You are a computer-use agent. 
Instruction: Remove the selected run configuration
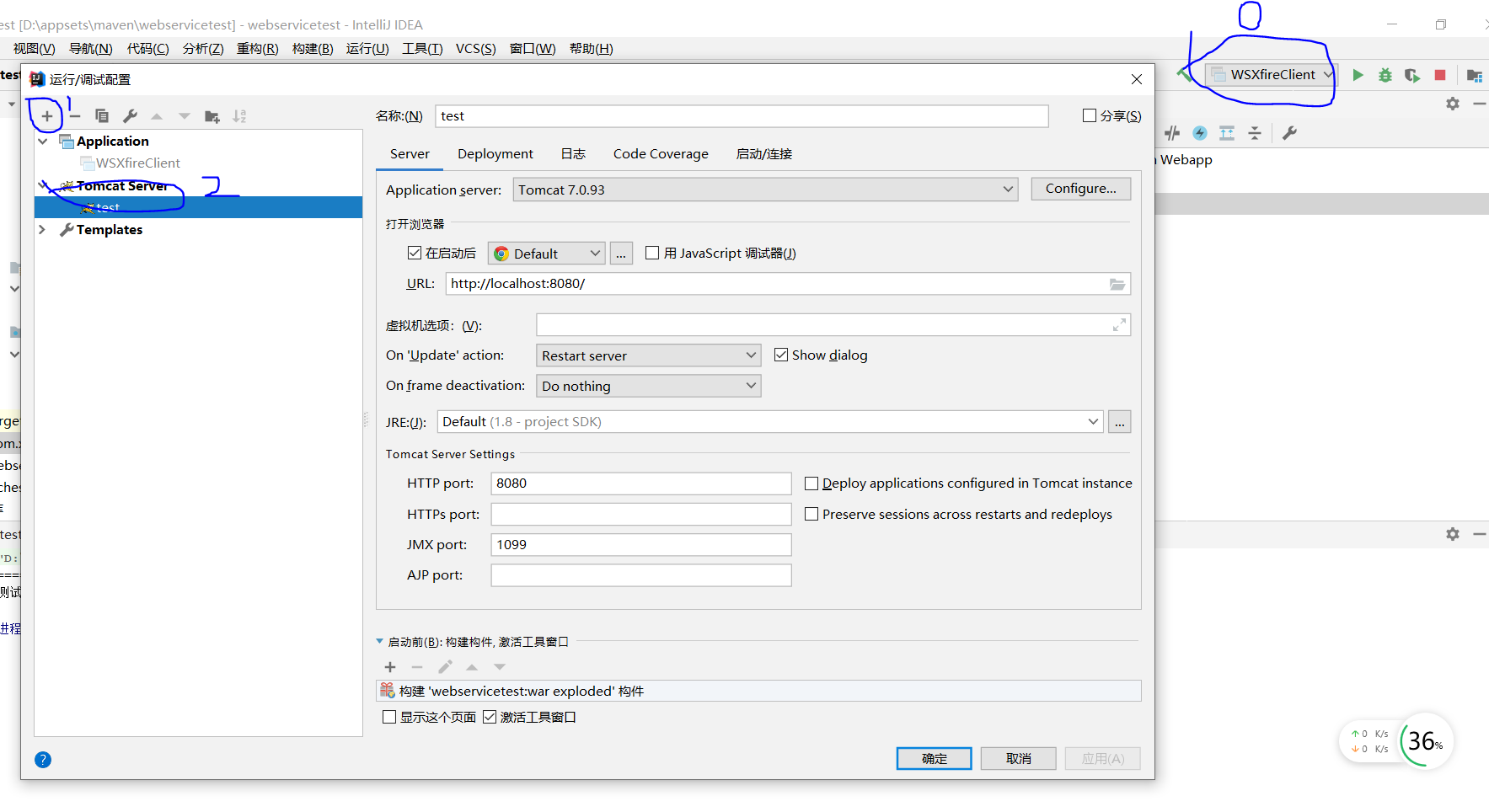75,116
